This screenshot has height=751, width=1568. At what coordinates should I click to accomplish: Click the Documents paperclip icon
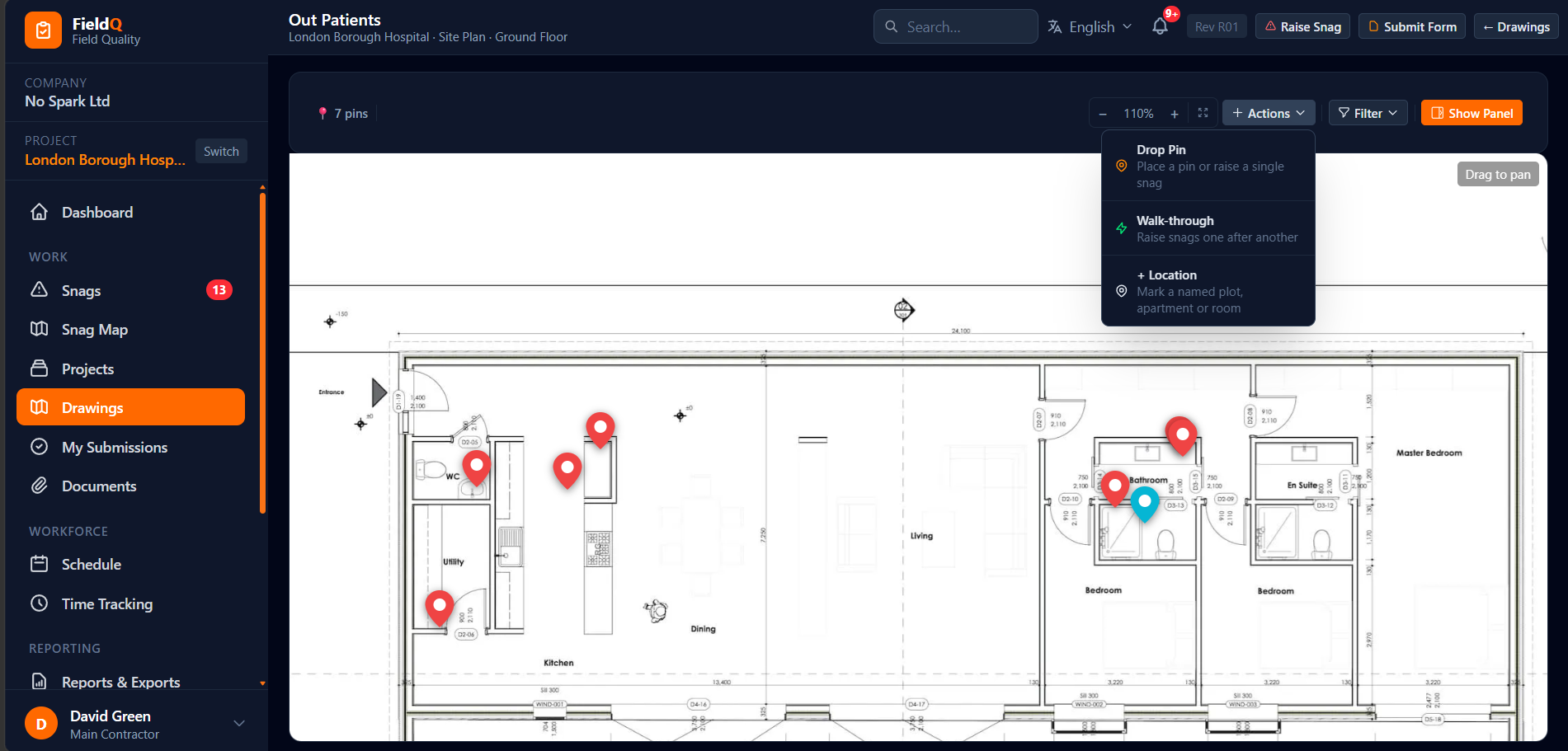[x=39, y=486]
